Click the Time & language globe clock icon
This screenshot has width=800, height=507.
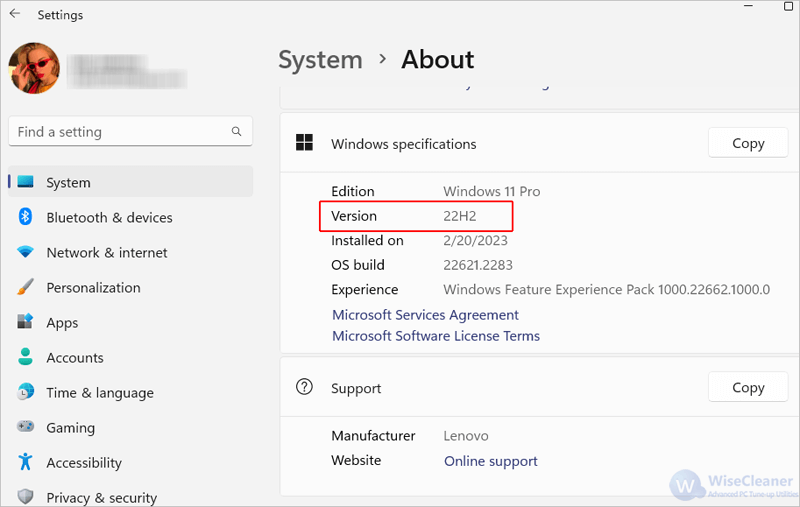point(26,392)
